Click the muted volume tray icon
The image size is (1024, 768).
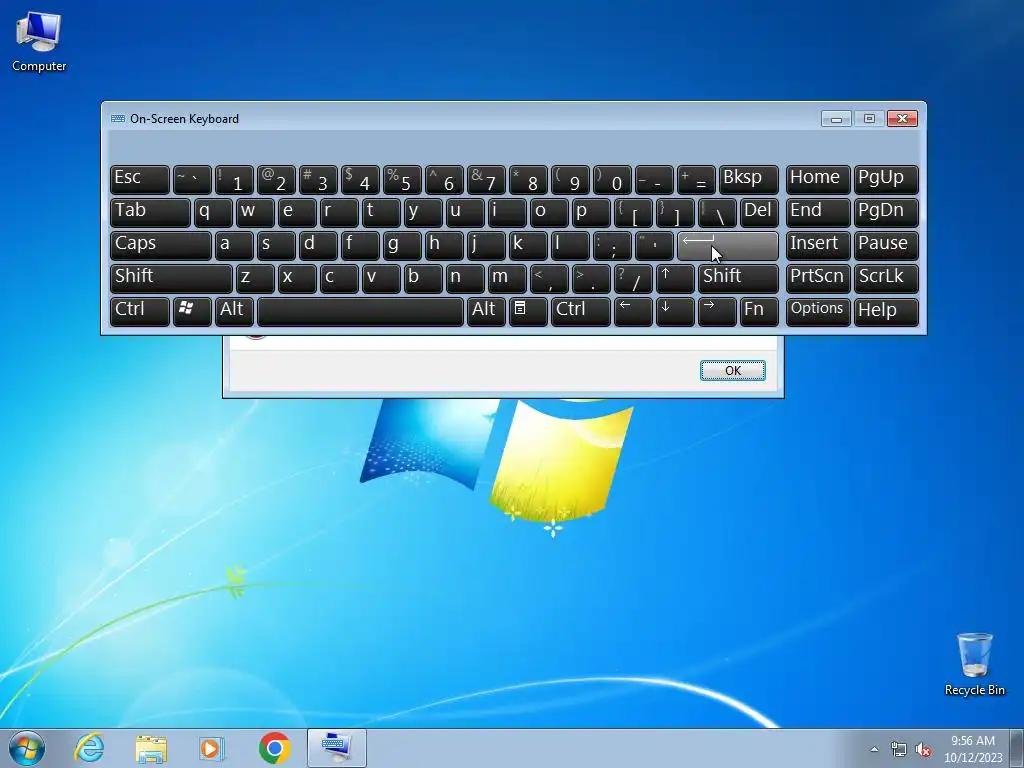pos(923,749)
